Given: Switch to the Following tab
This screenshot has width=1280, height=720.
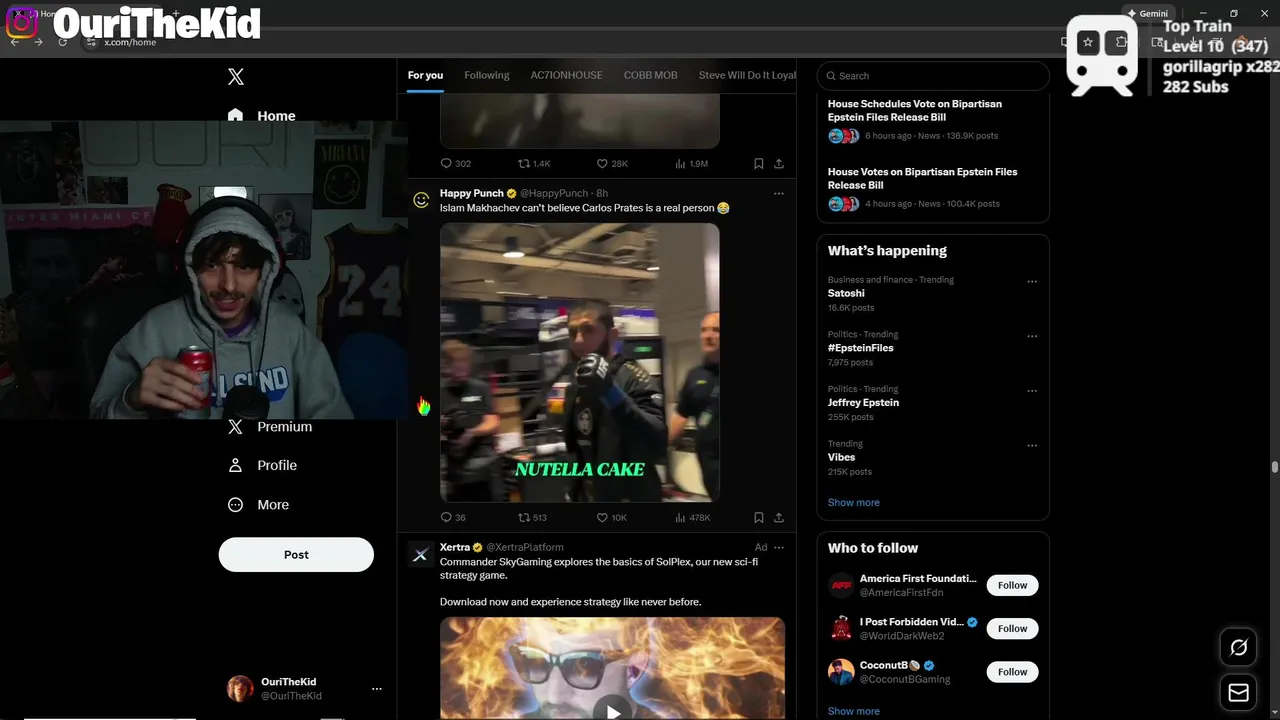Looking at the screenshot, I should click(x=487, y=75).
